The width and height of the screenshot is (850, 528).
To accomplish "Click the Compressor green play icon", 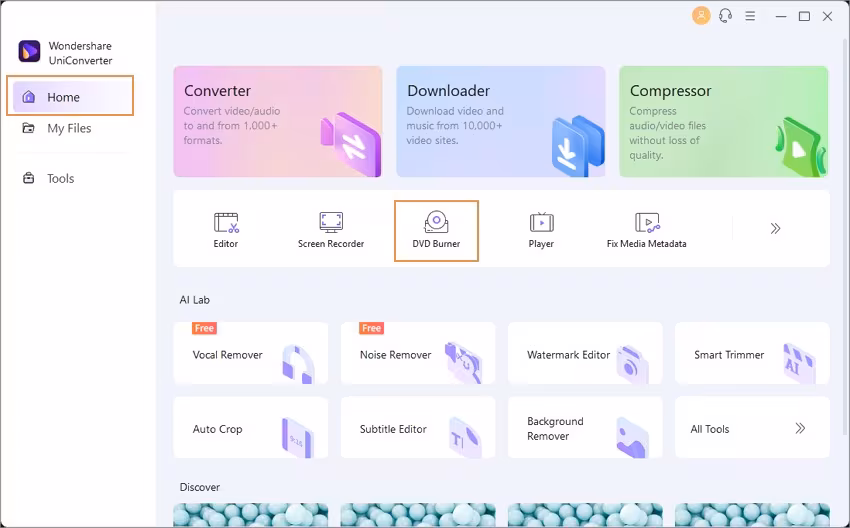I will (801, 147).
